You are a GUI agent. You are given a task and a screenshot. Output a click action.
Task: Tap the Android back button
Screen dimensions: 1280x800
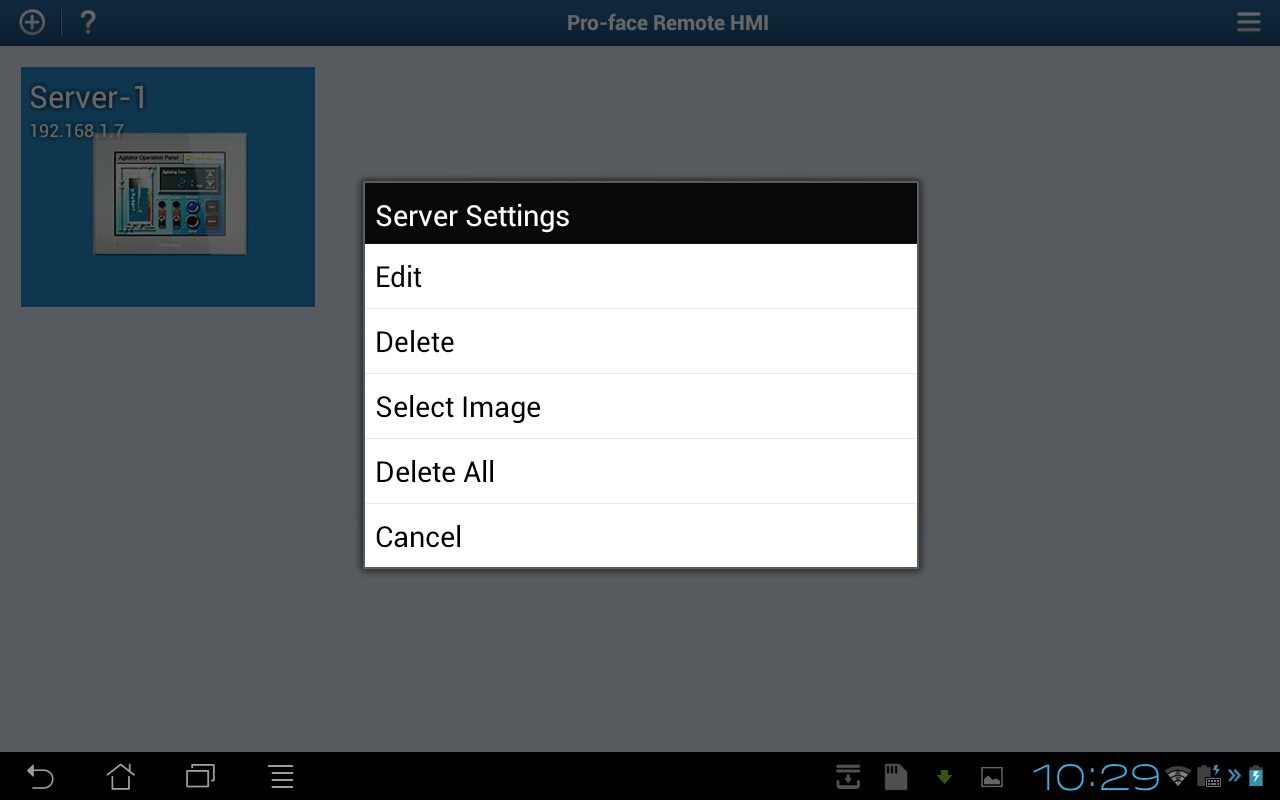[x=40, y=776]
